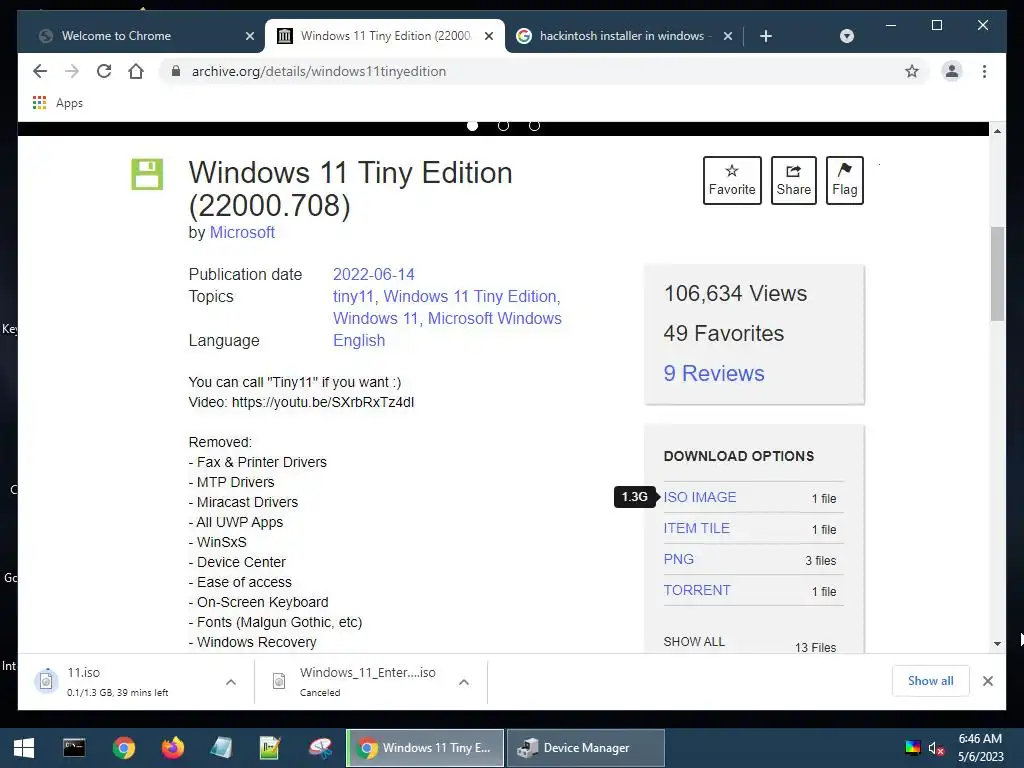1024x768 pixels.
Task: Download the ISO IMAGE option
Action: (x=699, y=497)
